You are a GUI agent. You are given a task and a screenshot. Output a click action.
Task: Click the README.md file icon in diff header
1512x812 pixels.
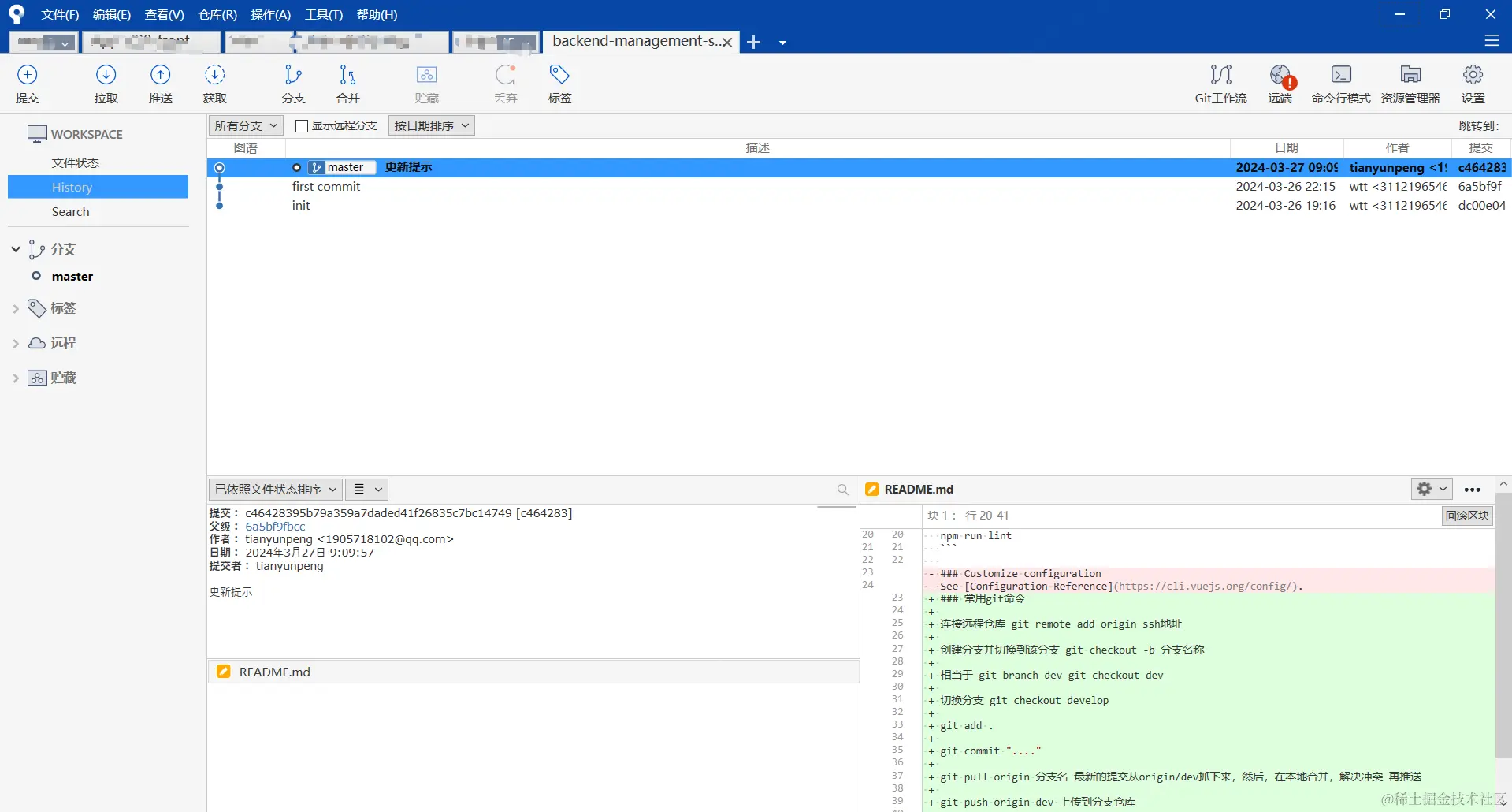tap(872, 490)
